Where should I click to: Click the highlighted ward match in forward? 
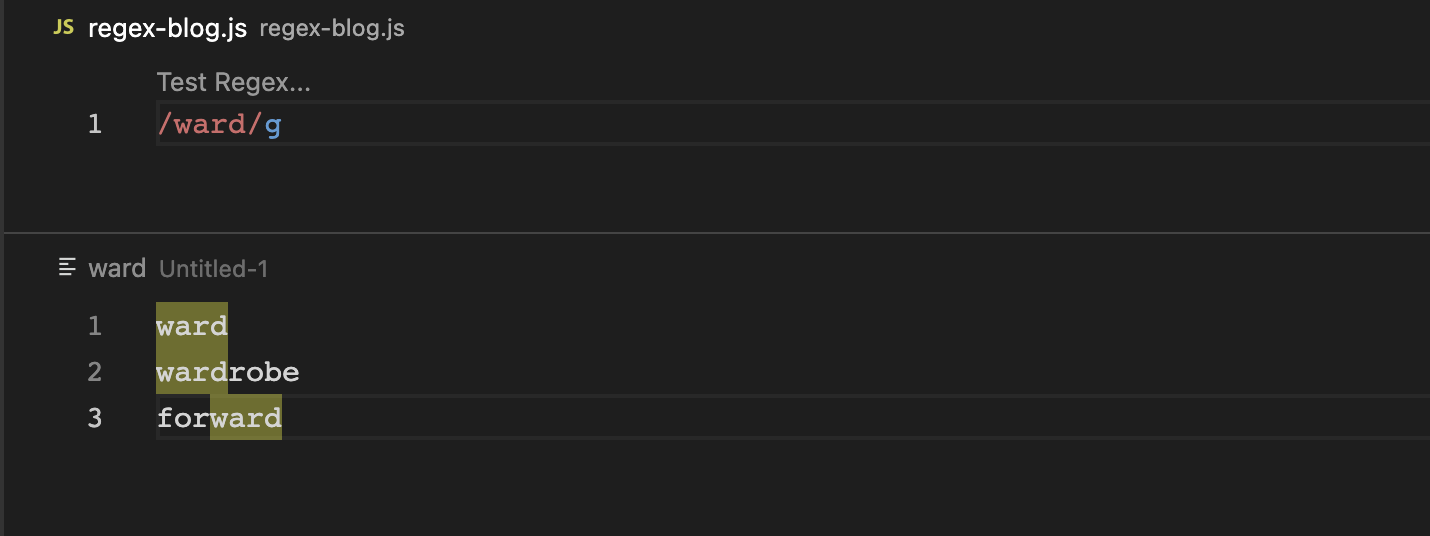click(246, 417)
